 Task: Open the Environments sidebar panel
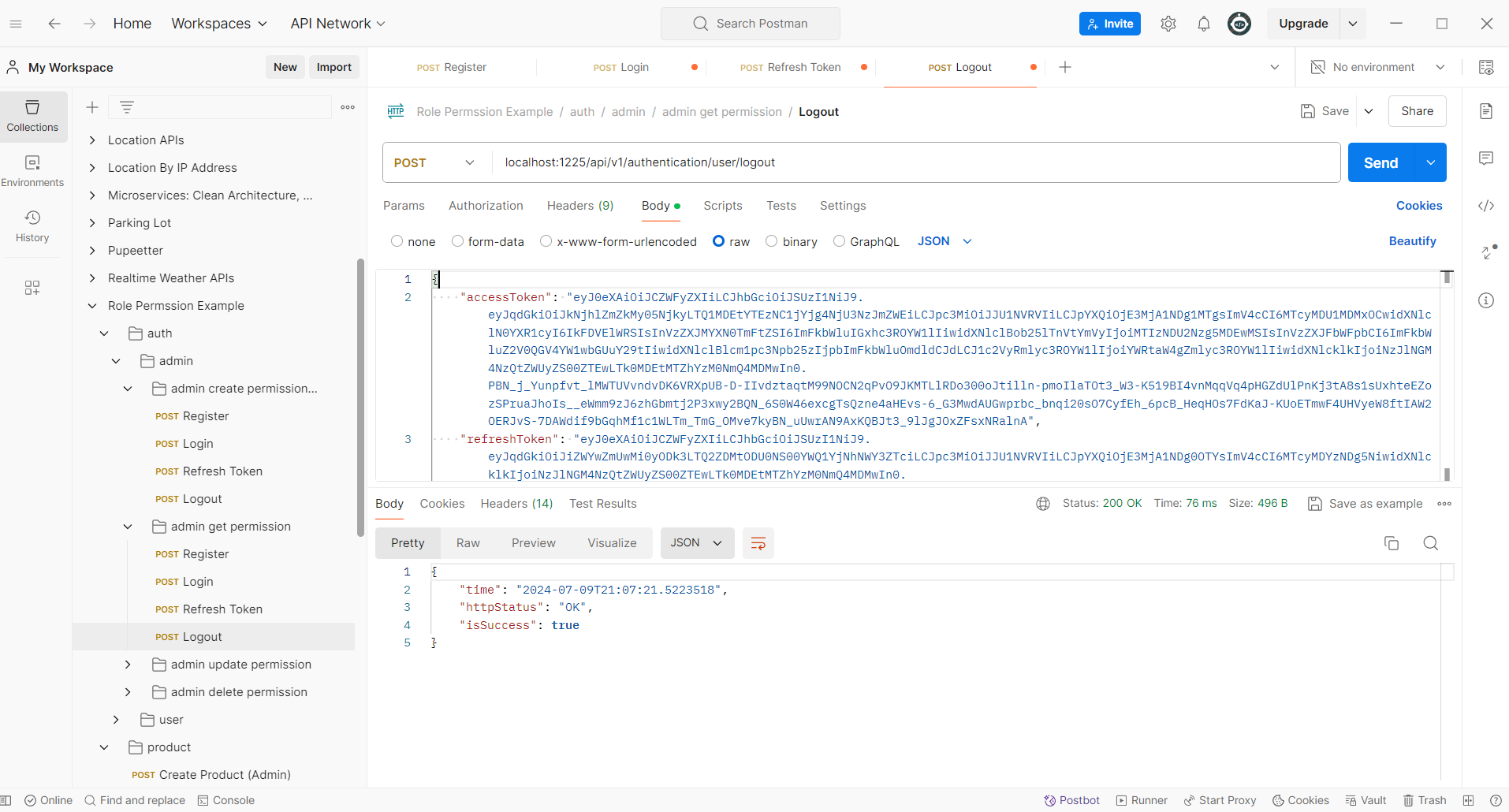32,171
